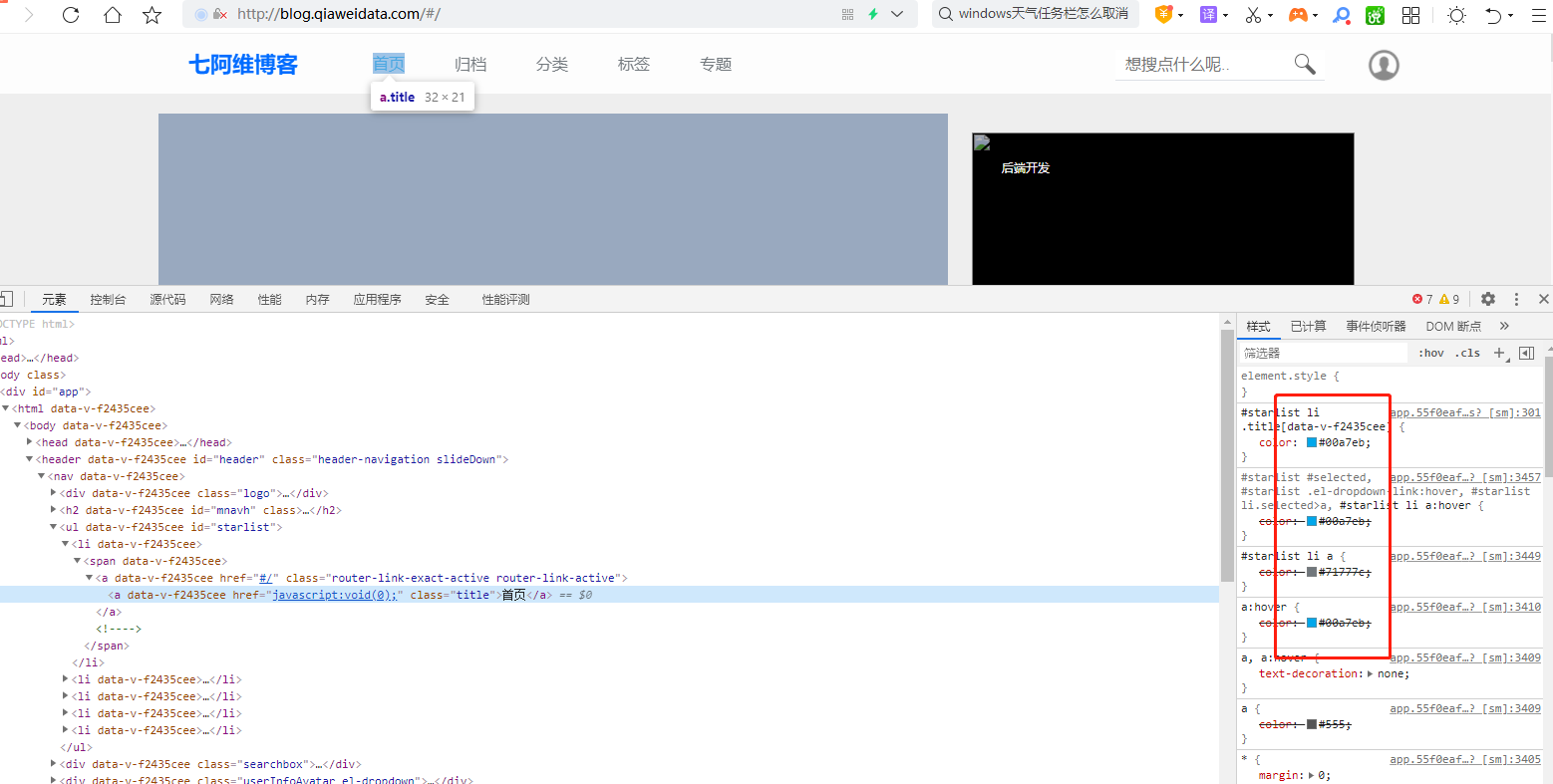Open the 归档 navigation link
This screenshot has height=784, width=1553.
(470, 64)
